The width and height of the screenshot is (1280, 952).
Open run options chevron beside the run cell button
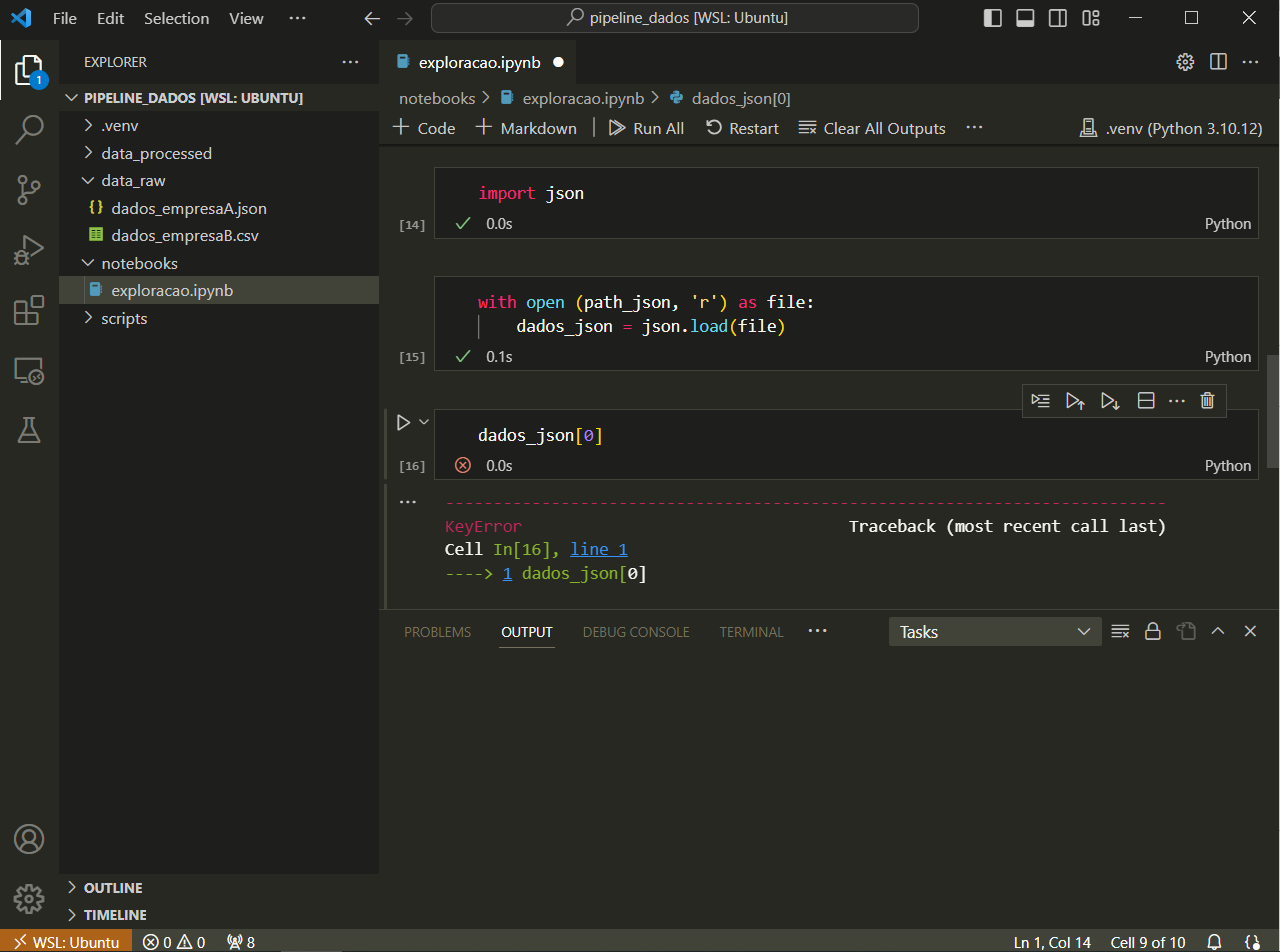[424, 422]
